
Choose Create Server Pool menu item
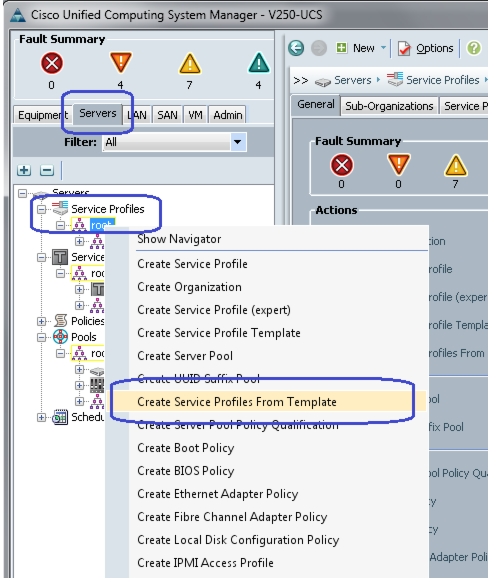(x=185, y=356)
